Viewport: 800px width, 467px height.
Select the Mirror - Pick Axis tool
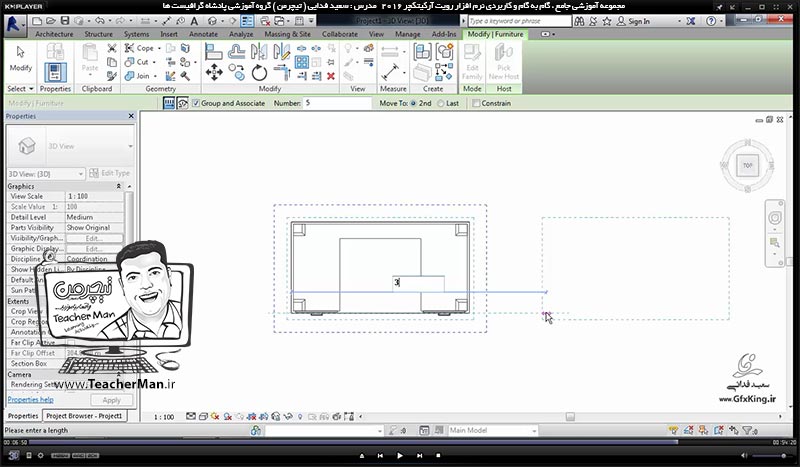[x=259, y=52]
